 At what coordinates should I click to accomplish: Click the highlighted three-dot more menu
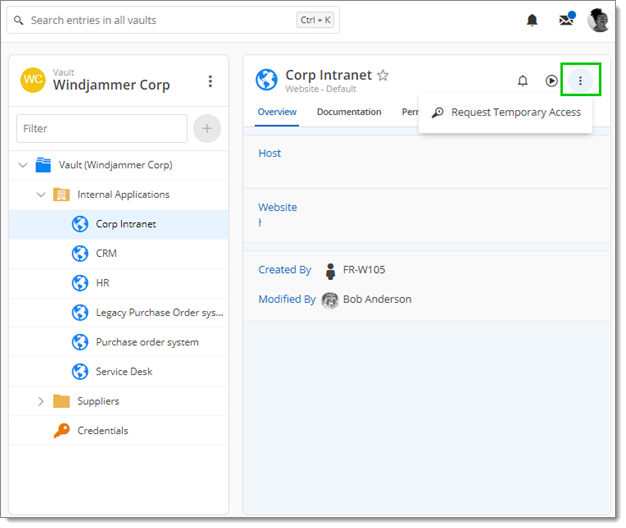click(x=581, y=80)
